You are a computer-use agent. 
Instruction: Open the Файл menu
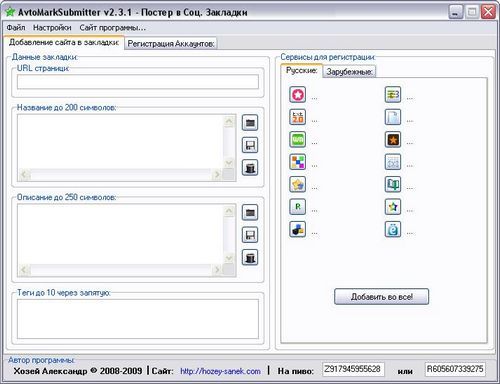pos(16,28)
